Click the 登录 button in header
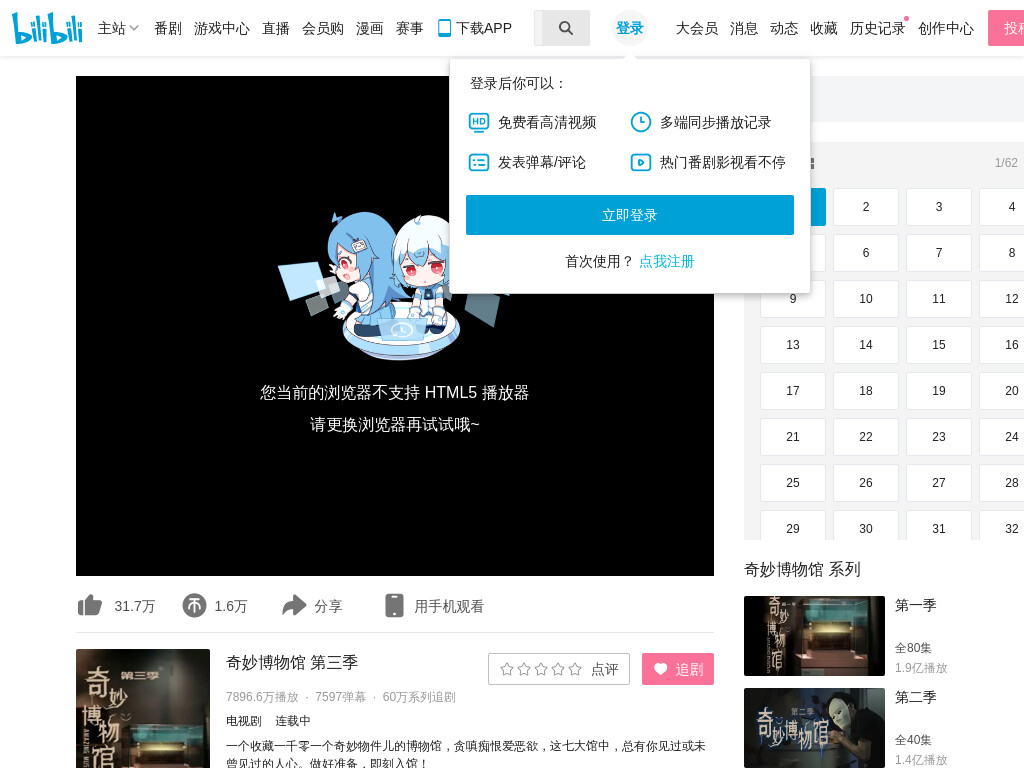 pos(630,28)
